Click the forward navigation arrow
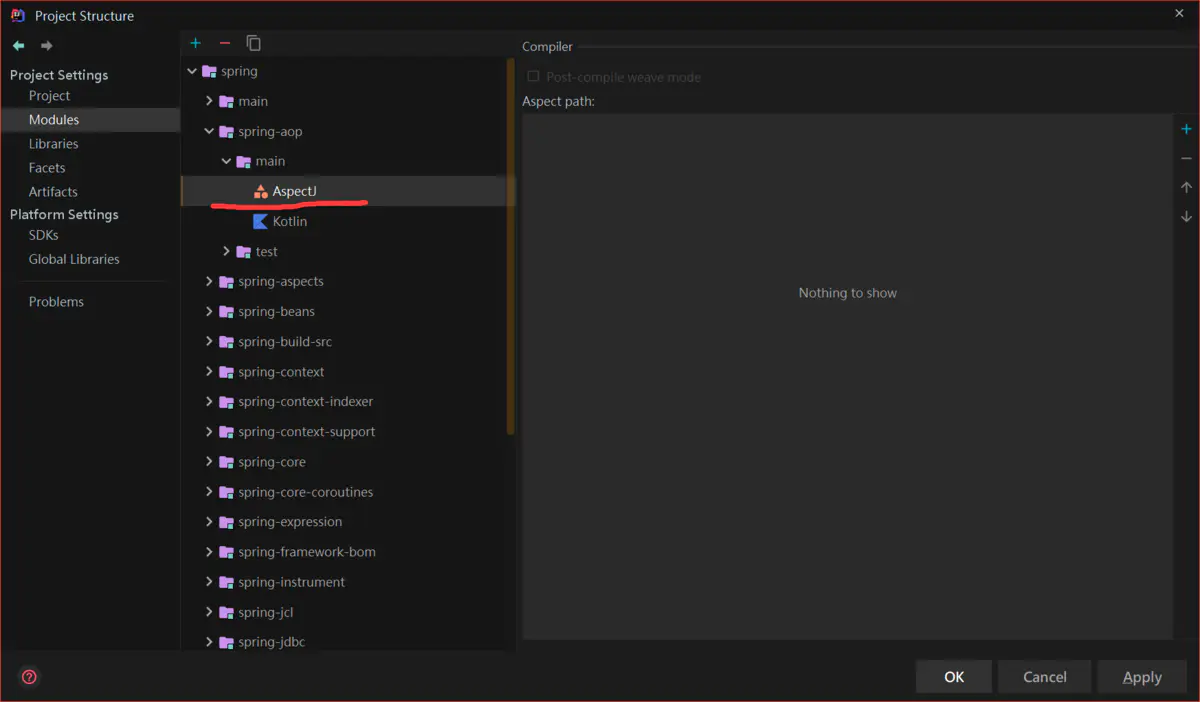Screen dimensions: 1200x702 pyautogui.click(x=46, y=46)
